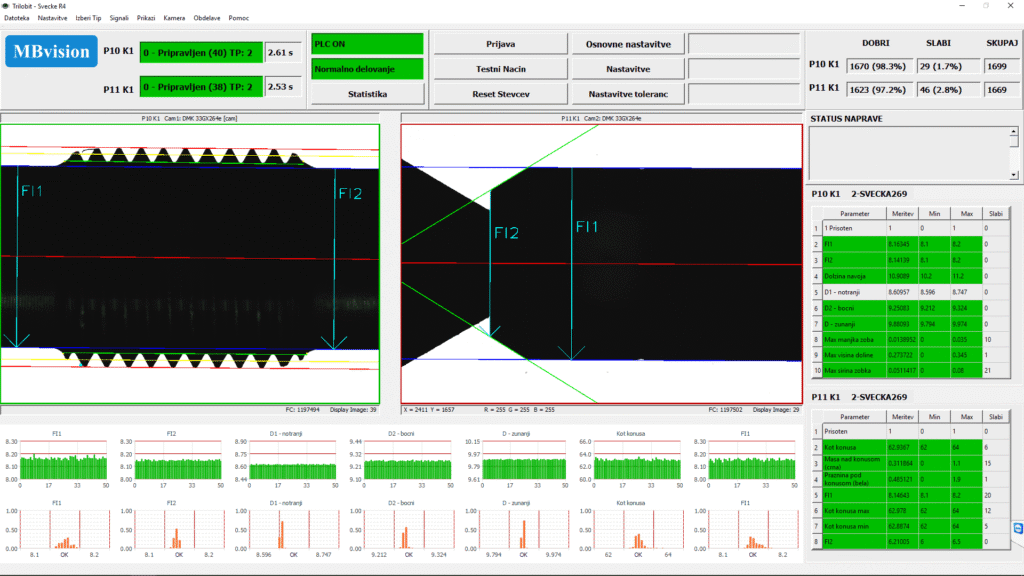Screen dimensions: 1024x576
Task: Open the Pomoc menu
Action: tap(238, 18)
